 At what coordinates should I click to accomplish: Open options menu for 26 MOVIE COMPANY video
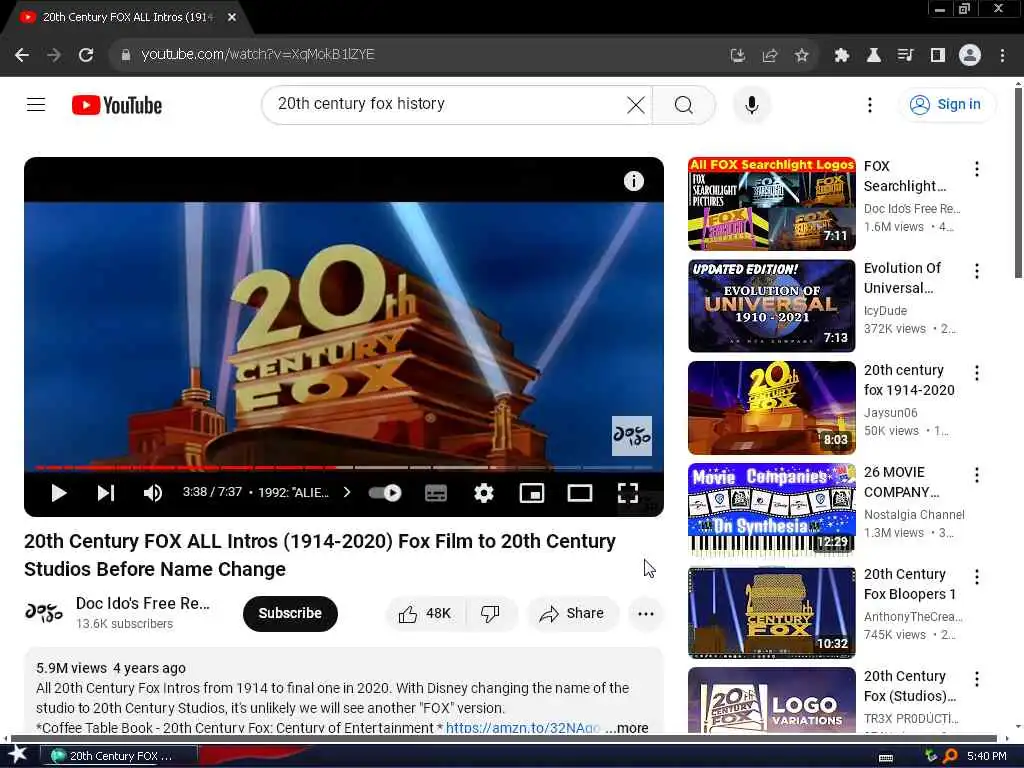point(976,475)
